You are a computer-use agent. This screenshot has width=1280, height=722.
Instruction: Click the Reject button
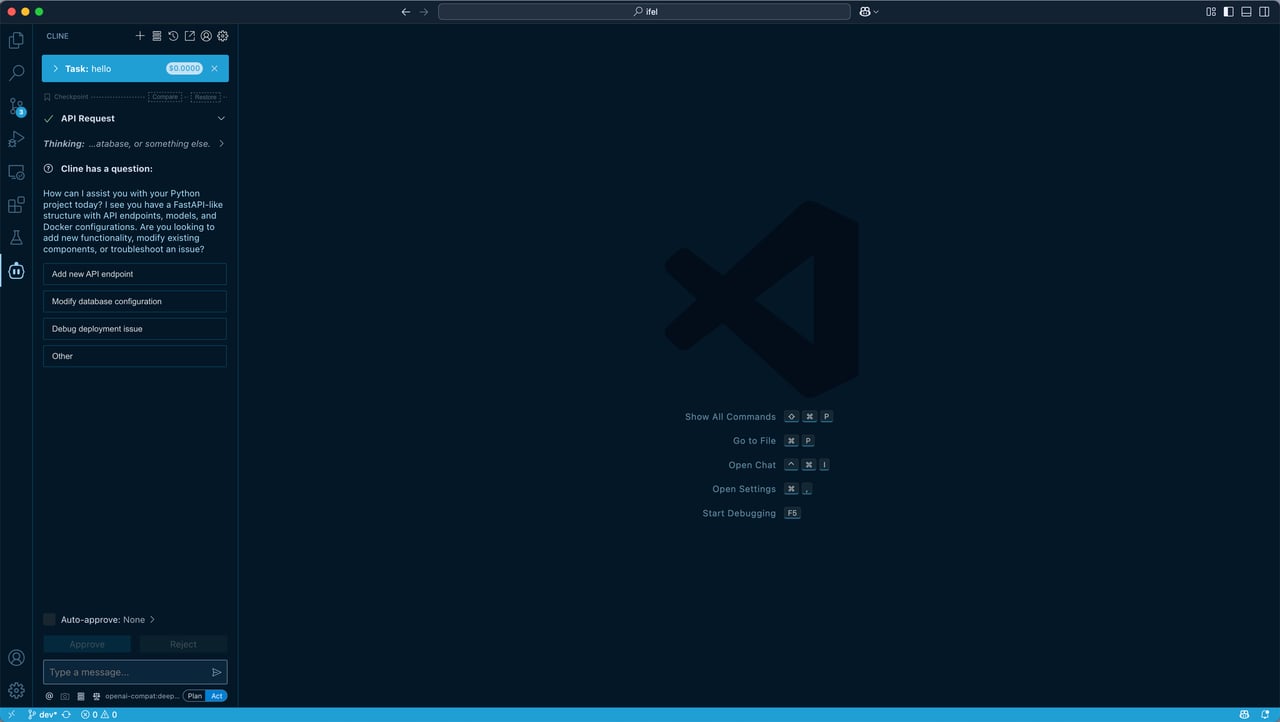[x=183, y=644]
